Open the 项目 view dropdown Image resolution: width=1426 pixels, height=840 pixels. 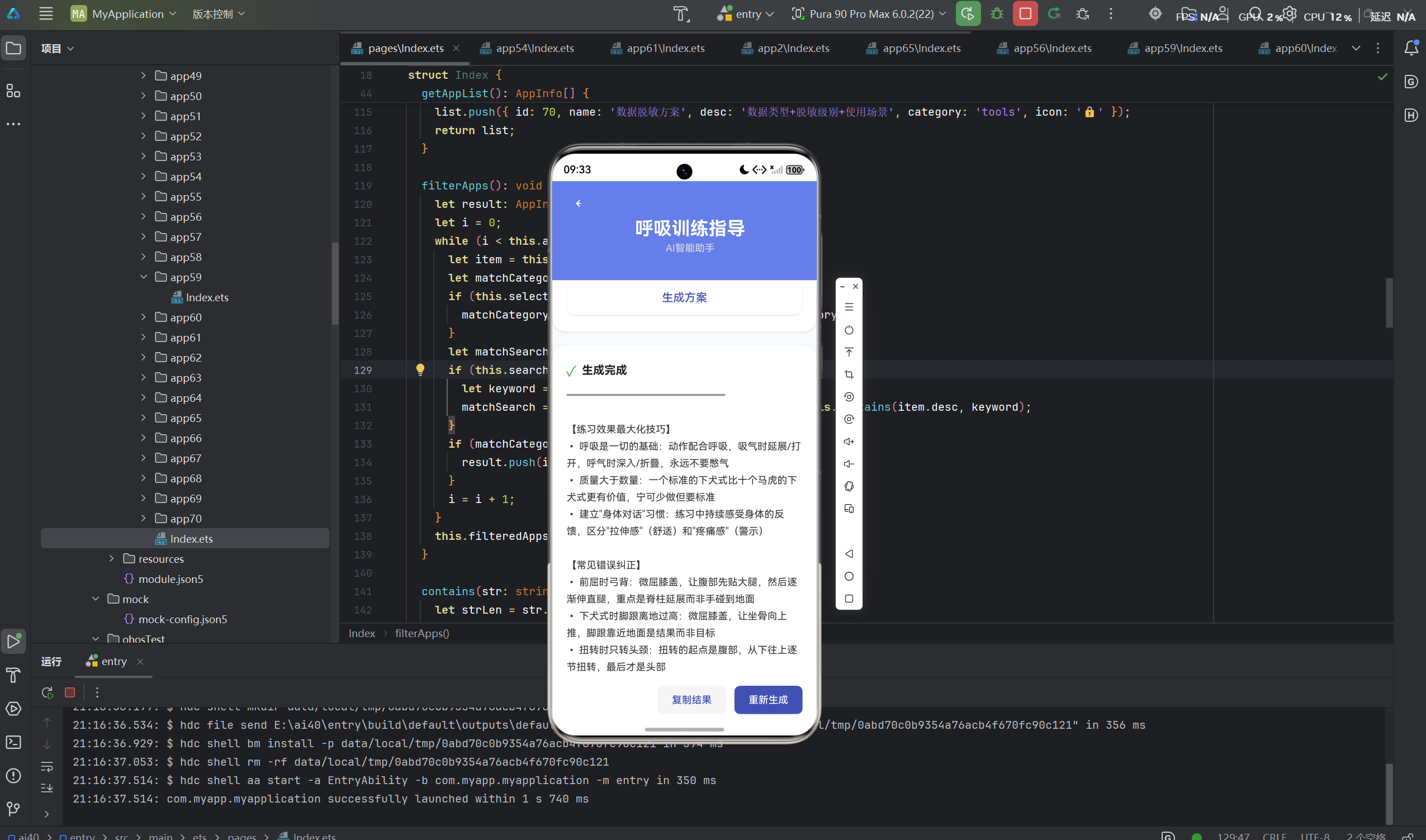57,48
